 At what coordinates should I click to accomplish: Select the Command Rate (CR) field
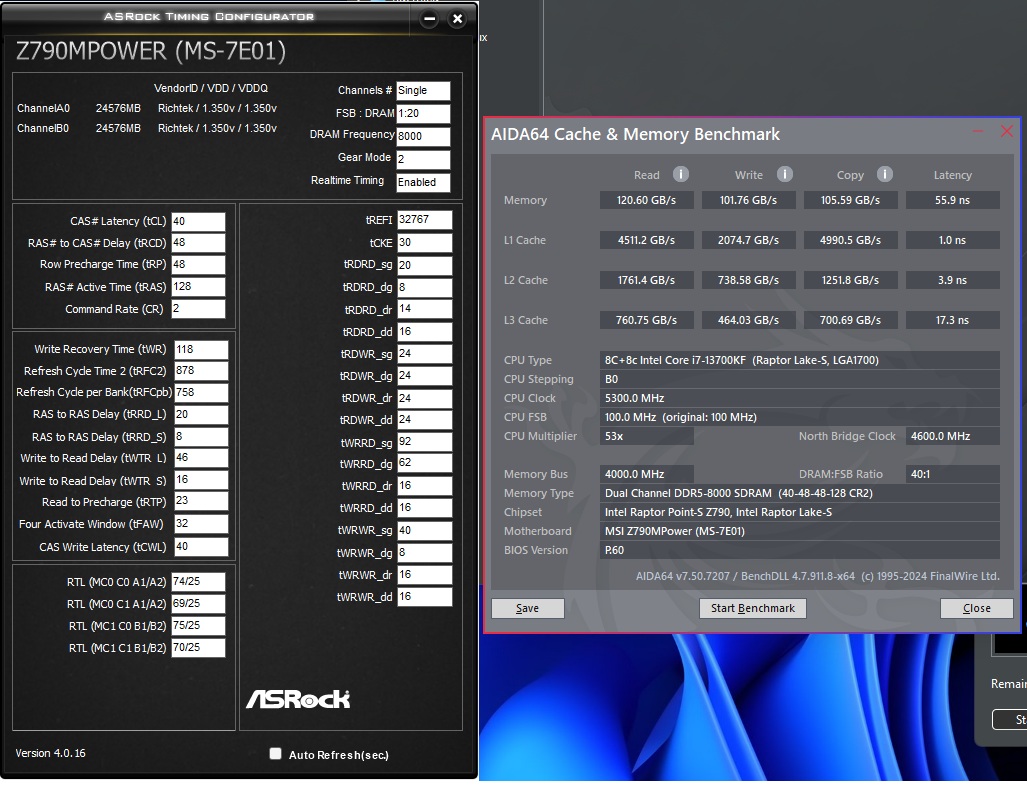point(198,309)
